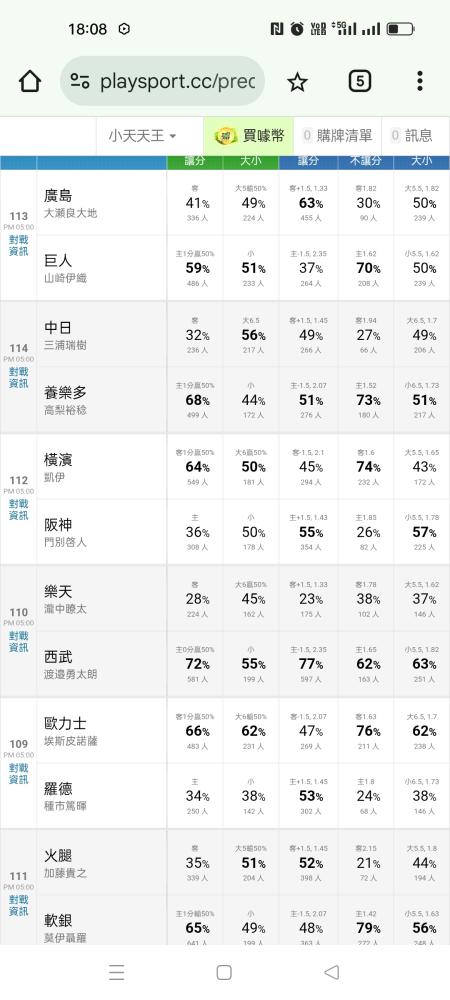The width and height of the screenshot is (450, 1000).
Task: Tap the Android recent apps menu button
Action: coord(117,972)
